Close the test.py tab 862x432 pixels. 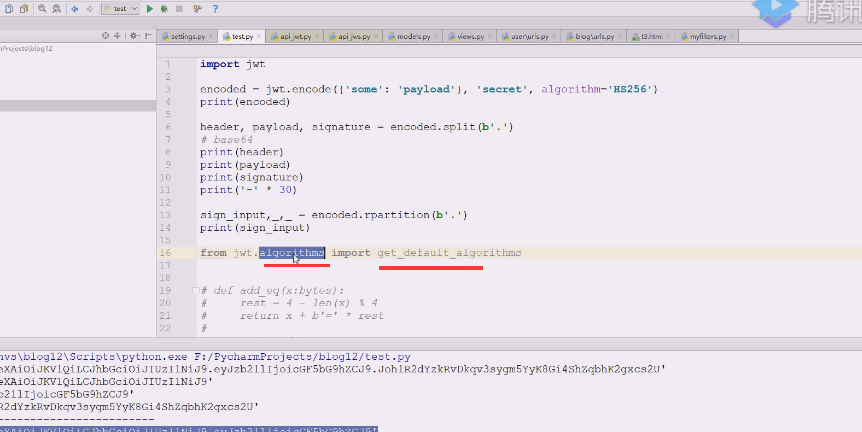pos(259,36)
